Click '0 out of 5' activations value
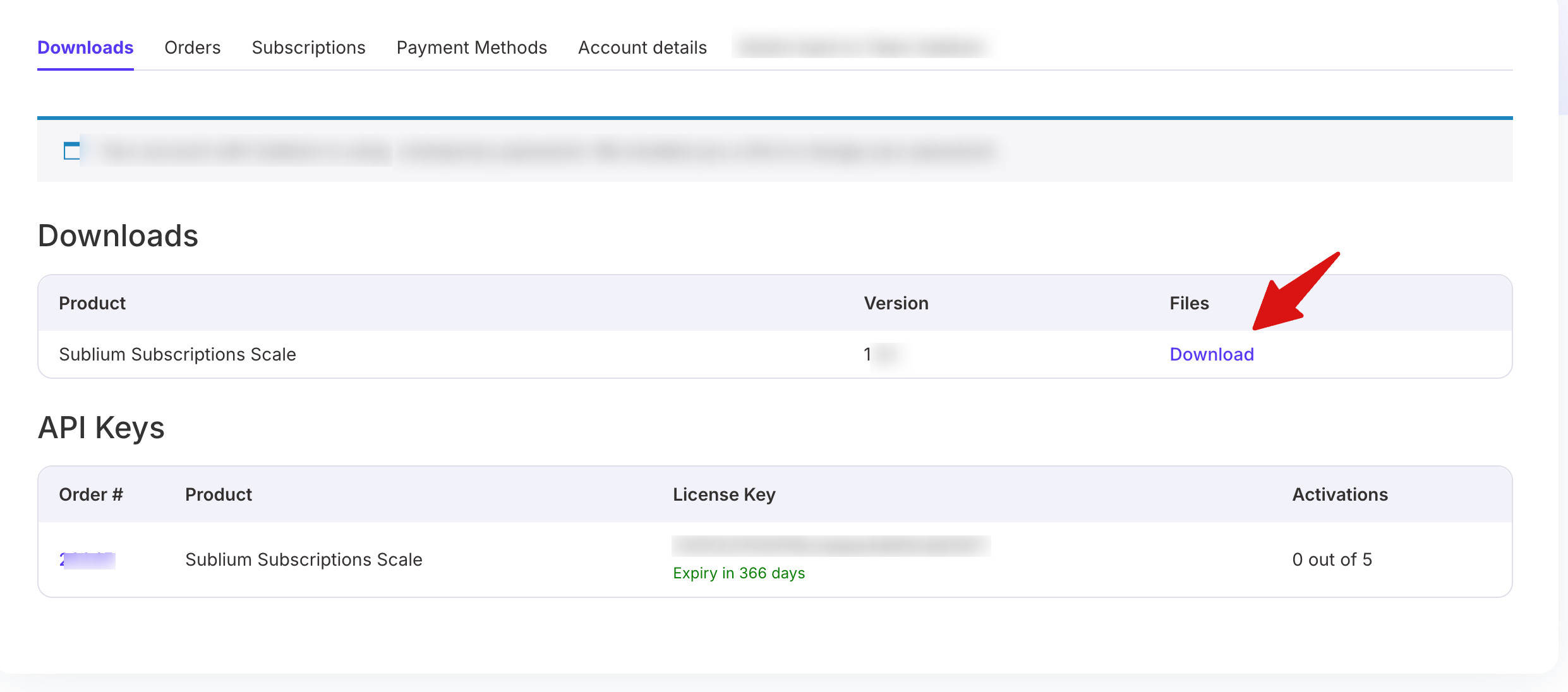Viewport: 1568px width, 692px height. tap(1332, 559)
